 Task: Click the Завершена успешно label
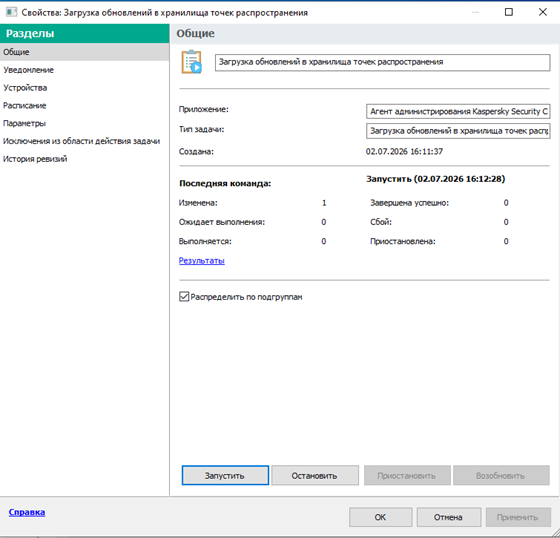coord(409,203)
